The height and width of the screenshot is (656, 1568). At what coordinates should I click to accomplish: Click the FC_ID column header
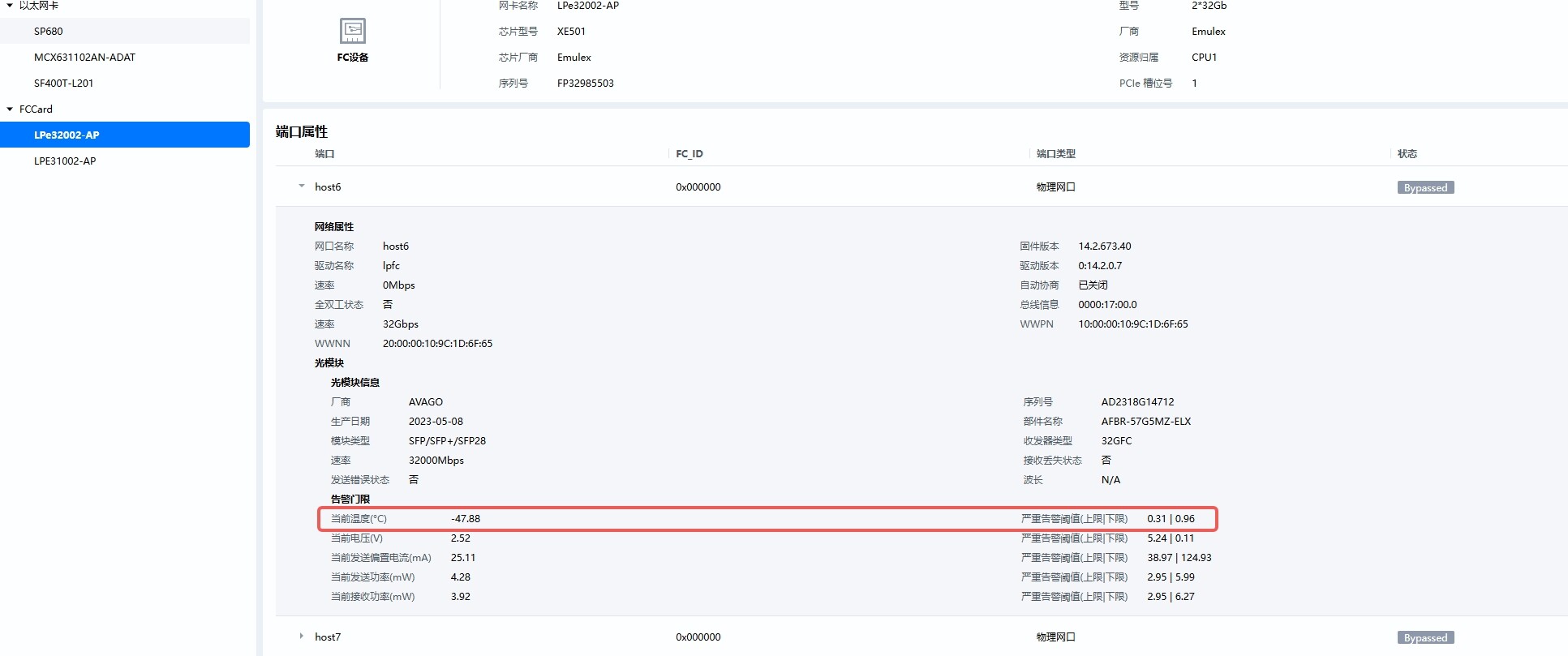coord(689,154)
